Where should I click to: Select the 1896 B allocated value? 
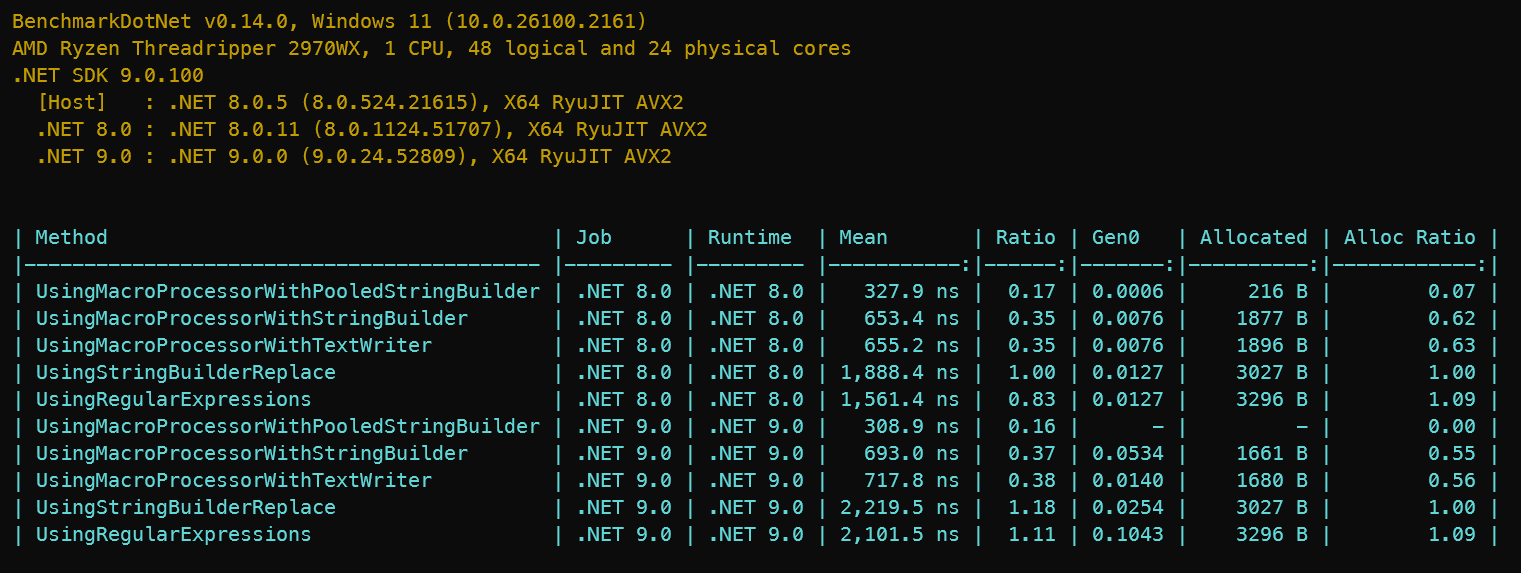point(1272,345)
